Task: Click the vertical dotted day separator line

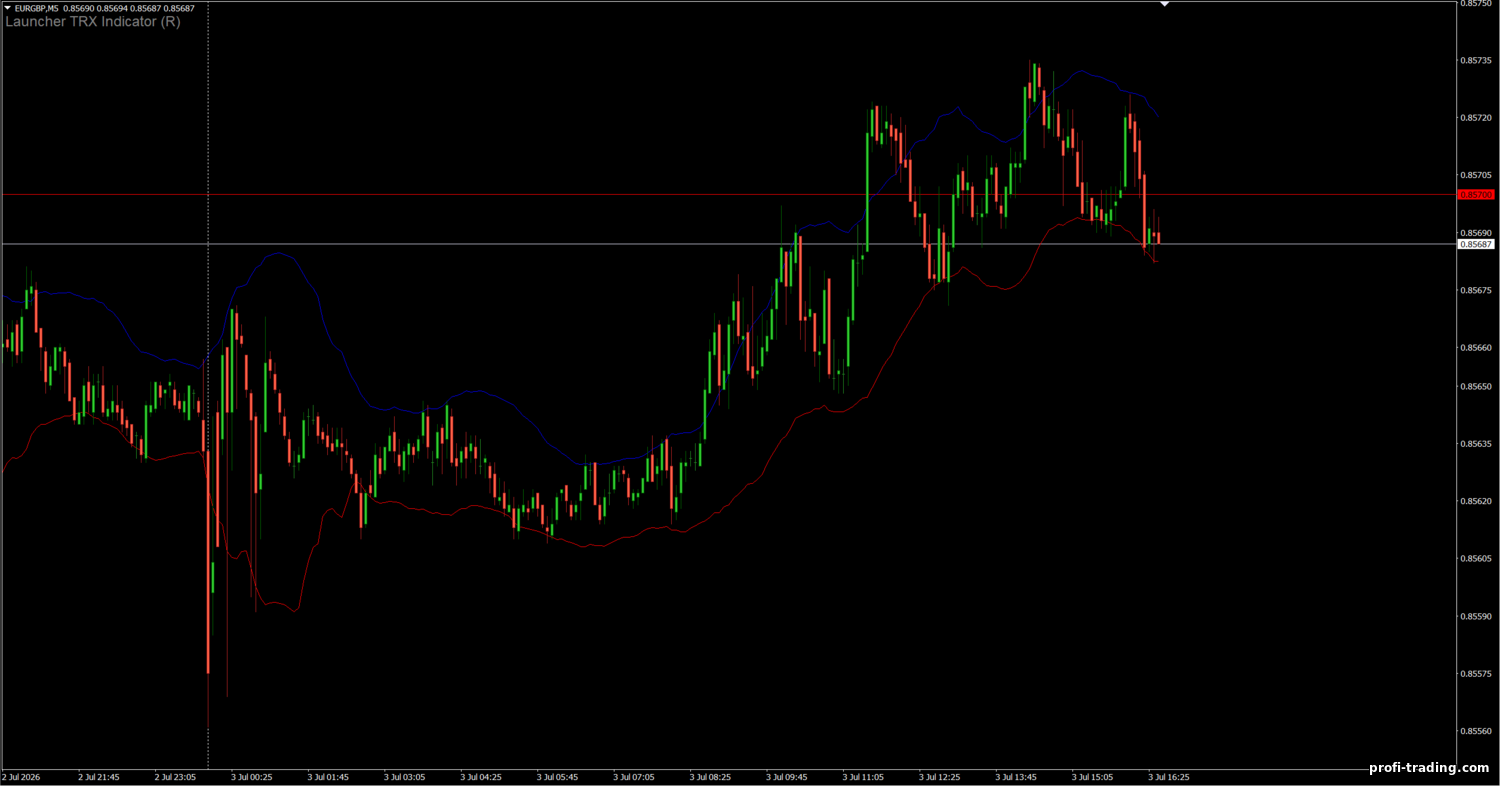Action: point(208,385)
